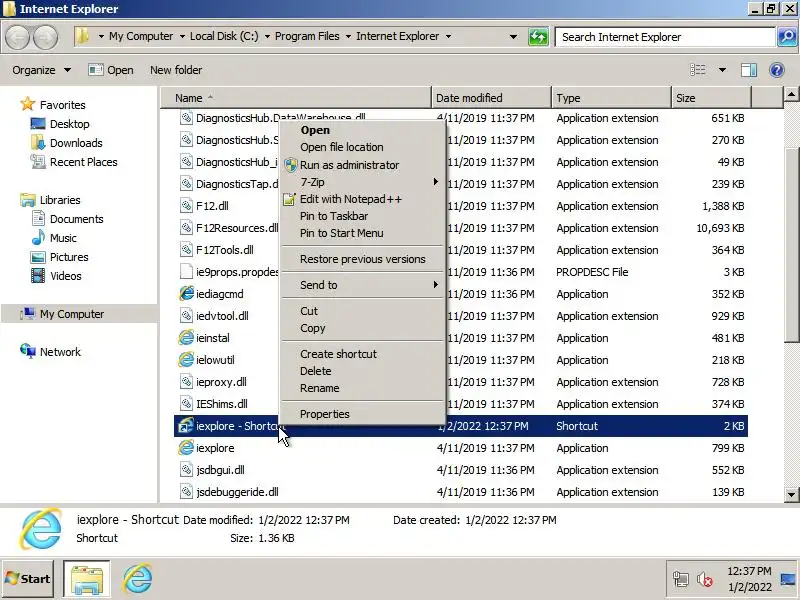
Task: Click the ieinstal application icon
Action: tap(186, 337)
